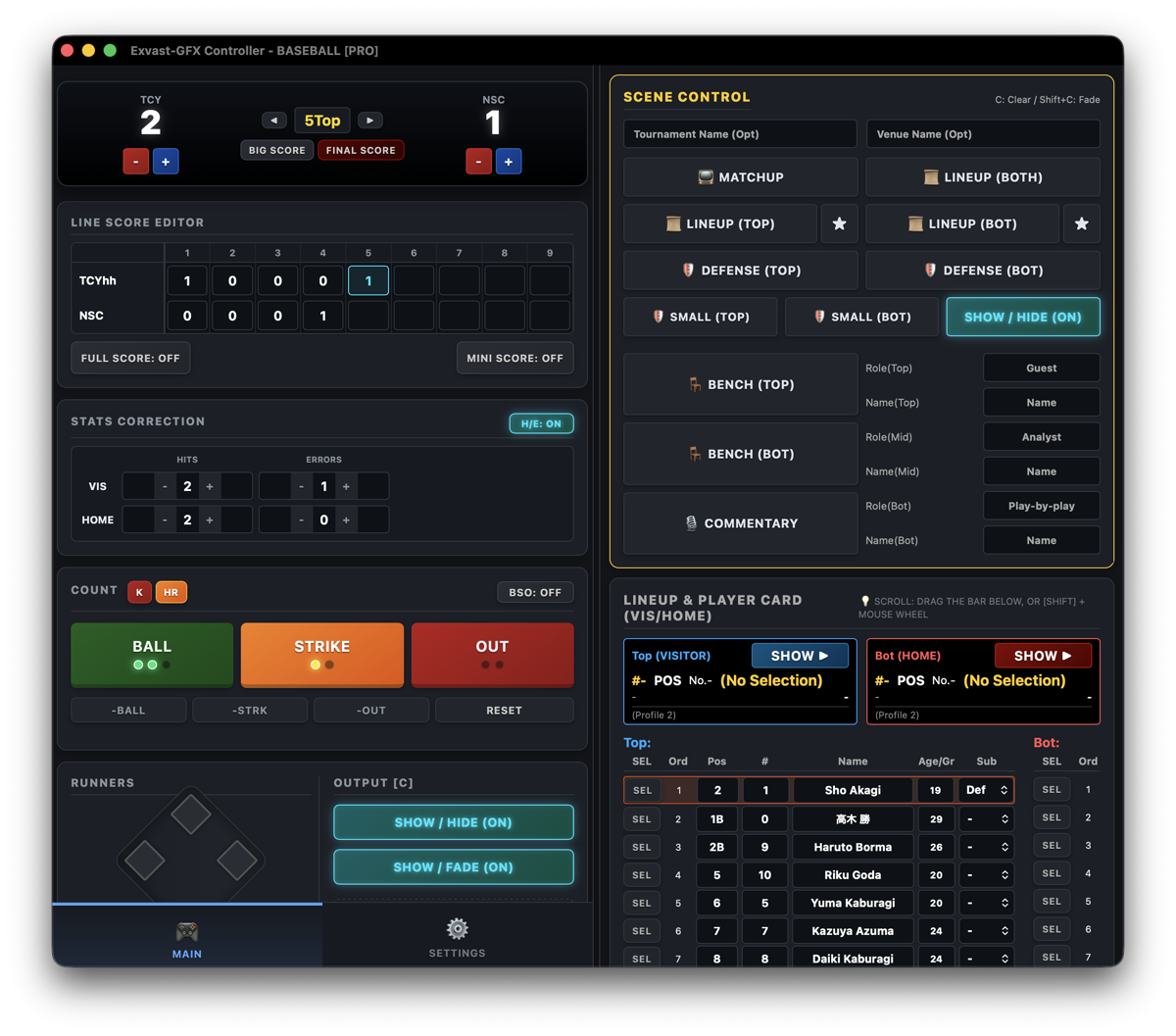
Task: Advance inning with right arrow button
Action: pos(369,121)
